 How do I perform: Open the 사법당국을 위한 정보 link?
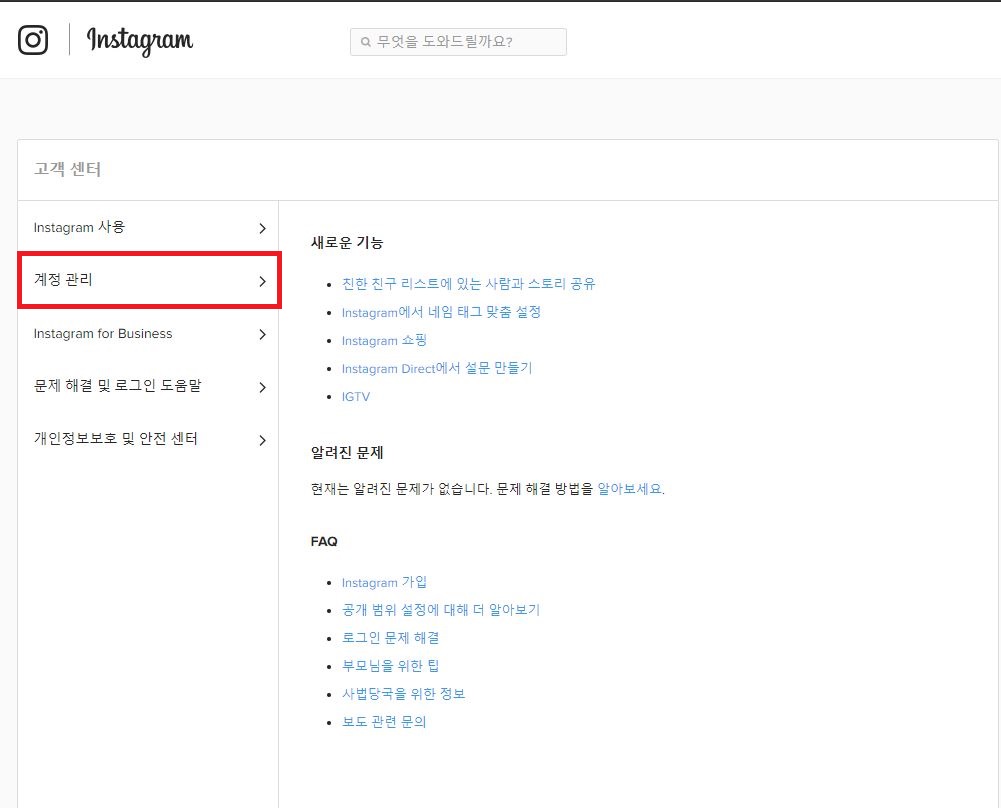pos(403,694)
